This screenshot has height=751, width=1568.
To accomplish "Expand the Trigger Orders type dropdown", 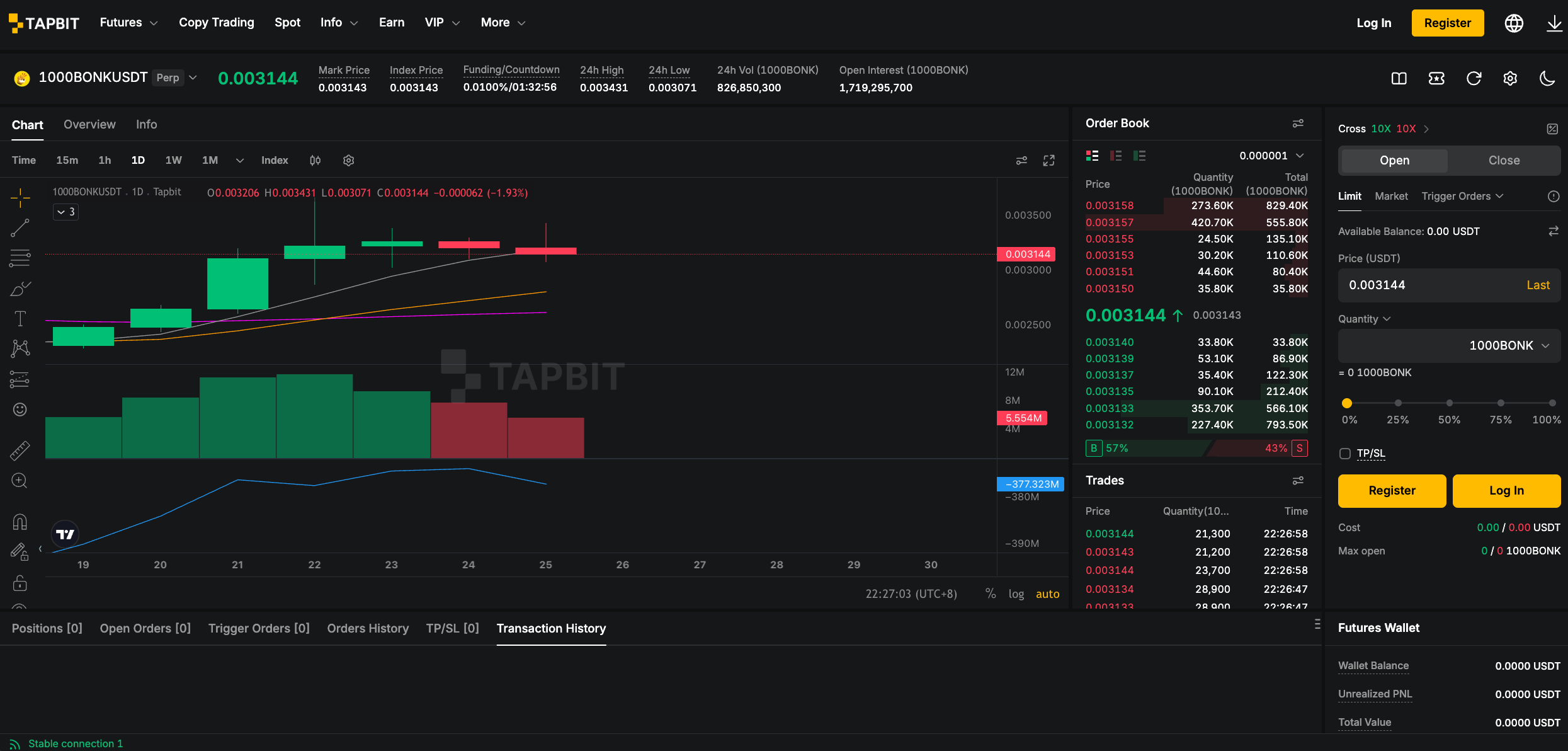I will (x=1462, y=197).
